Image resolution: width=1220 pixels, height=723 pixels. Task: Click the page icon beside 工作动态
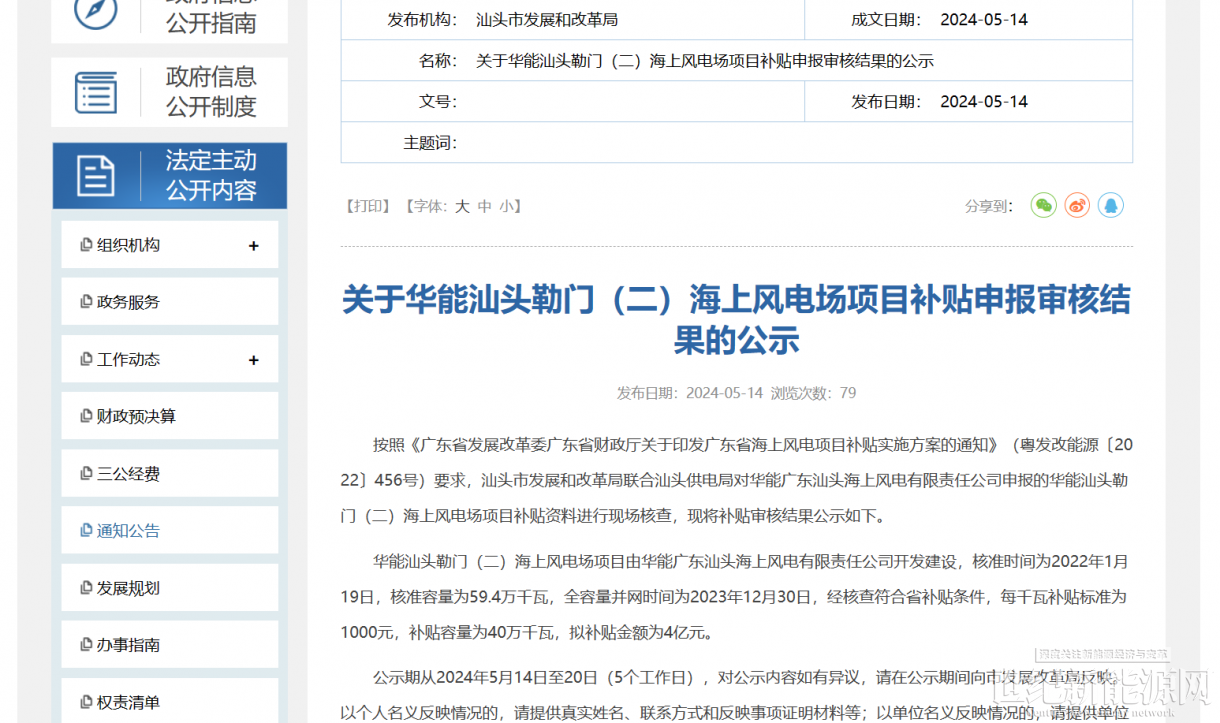(x=86, y=359)
